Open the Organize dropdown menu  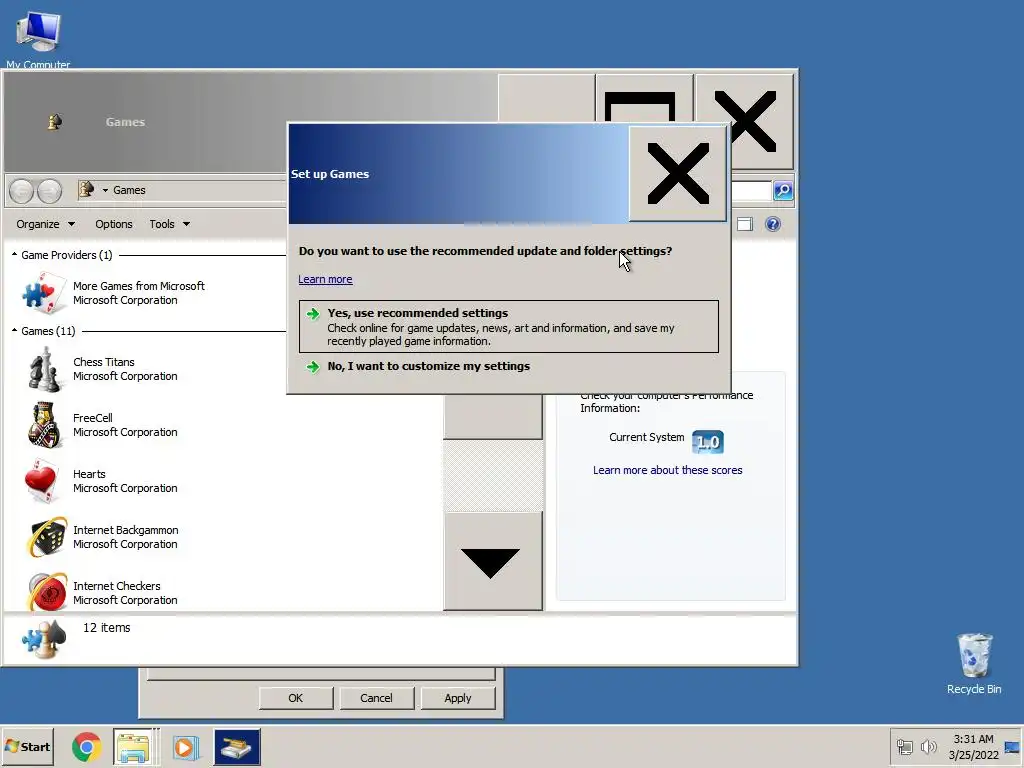46,224
